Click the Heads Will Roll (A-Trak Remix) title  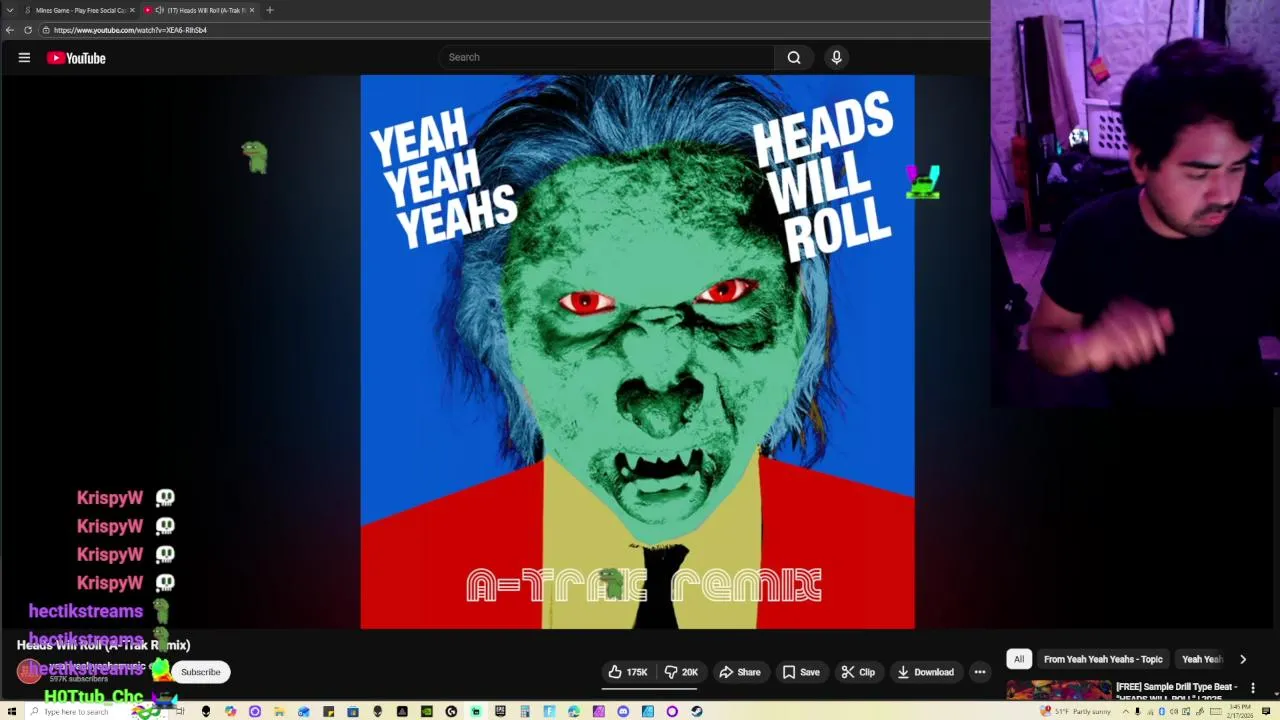103,645
